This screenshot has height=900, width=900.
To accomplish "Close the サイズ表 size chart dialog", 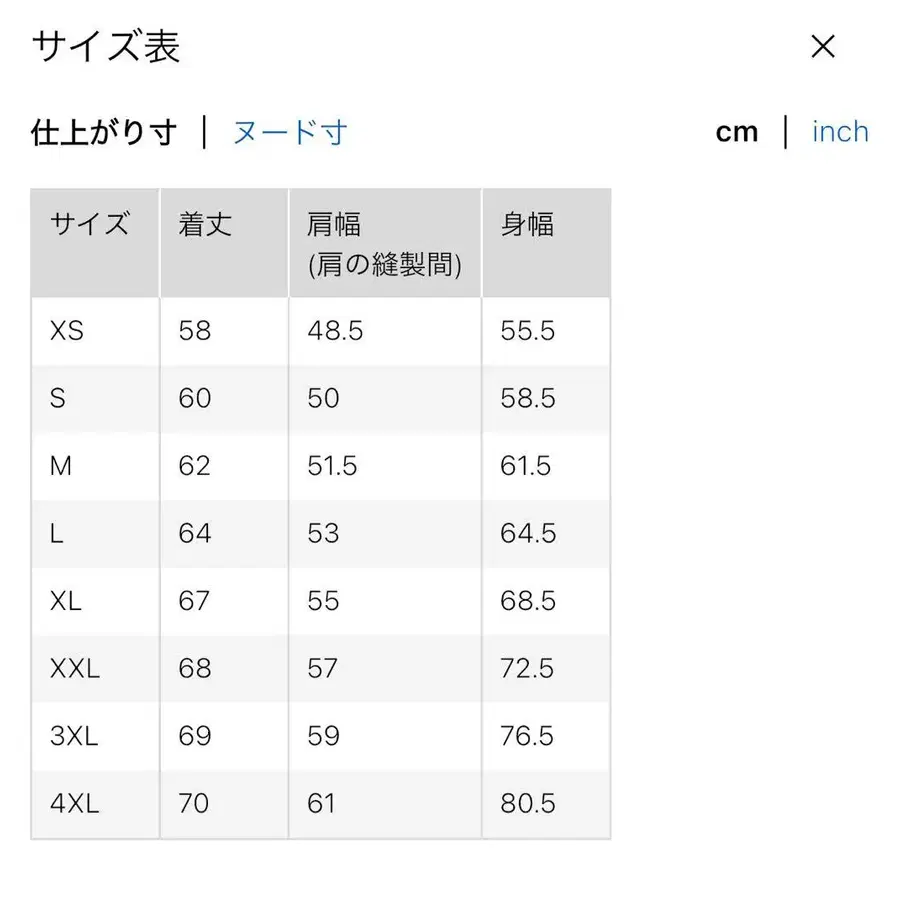I will tap(822, 46).
